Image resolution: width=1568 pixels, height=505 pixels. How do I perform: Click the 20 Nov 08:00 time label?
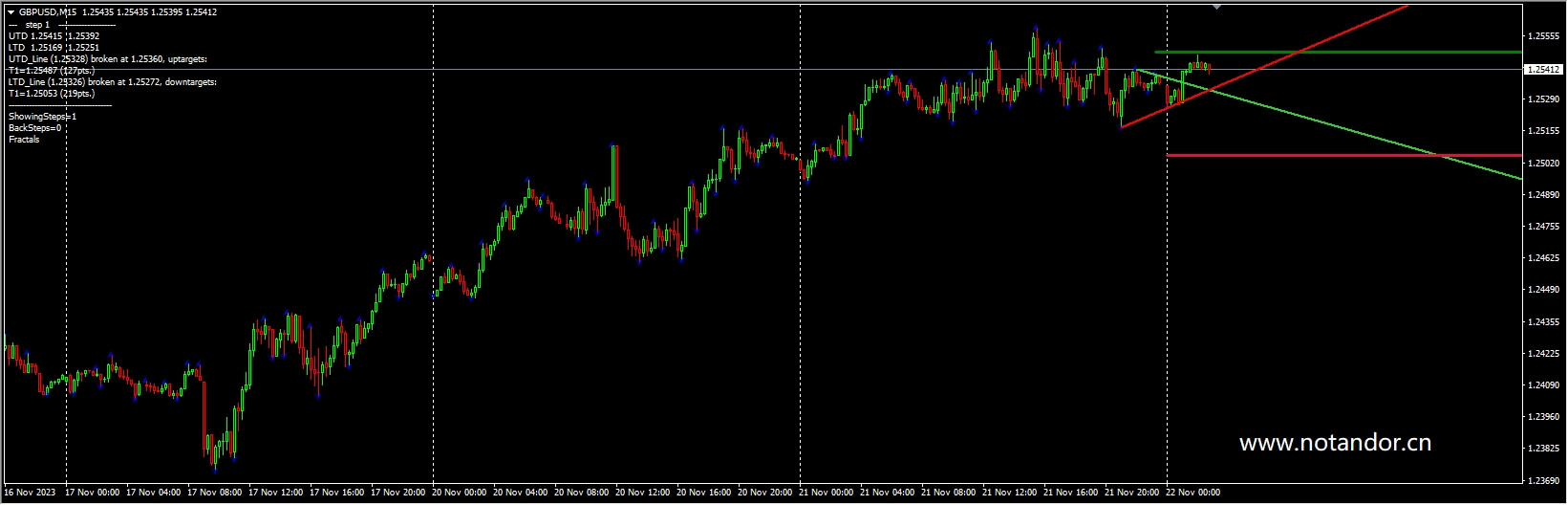click(582, 493)
